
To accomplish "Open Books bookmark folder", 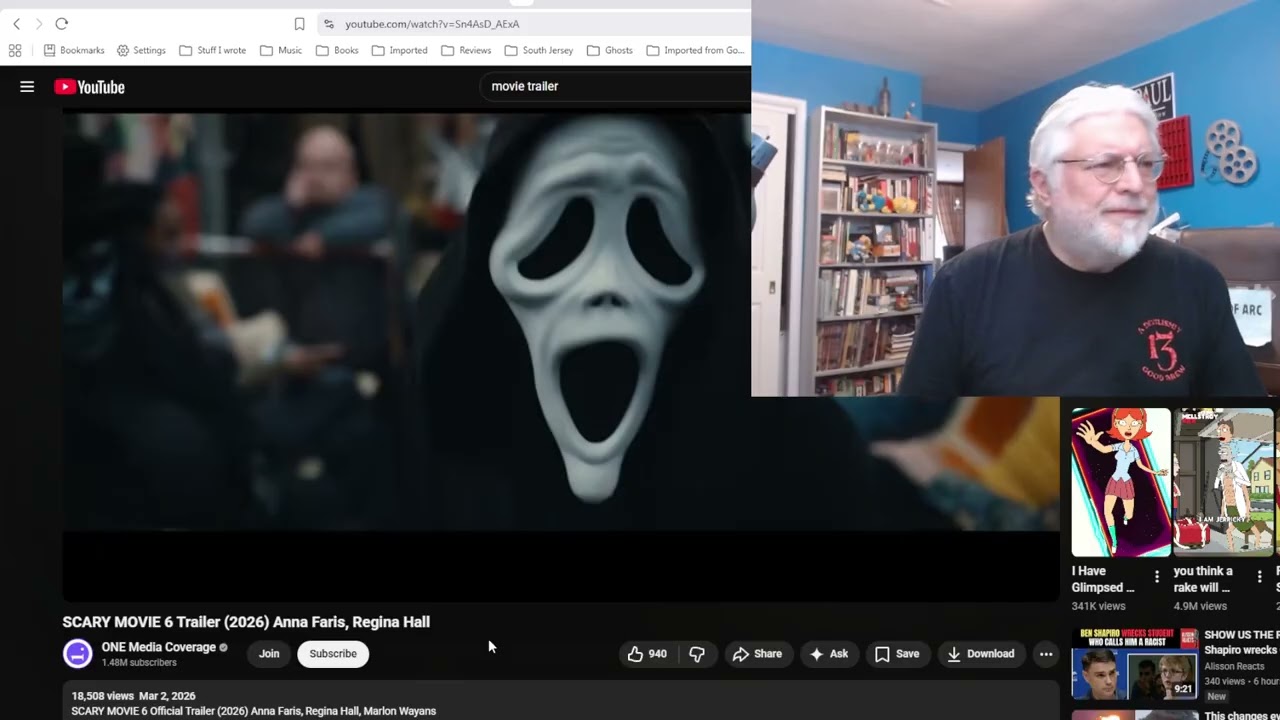I will [337, 50].
